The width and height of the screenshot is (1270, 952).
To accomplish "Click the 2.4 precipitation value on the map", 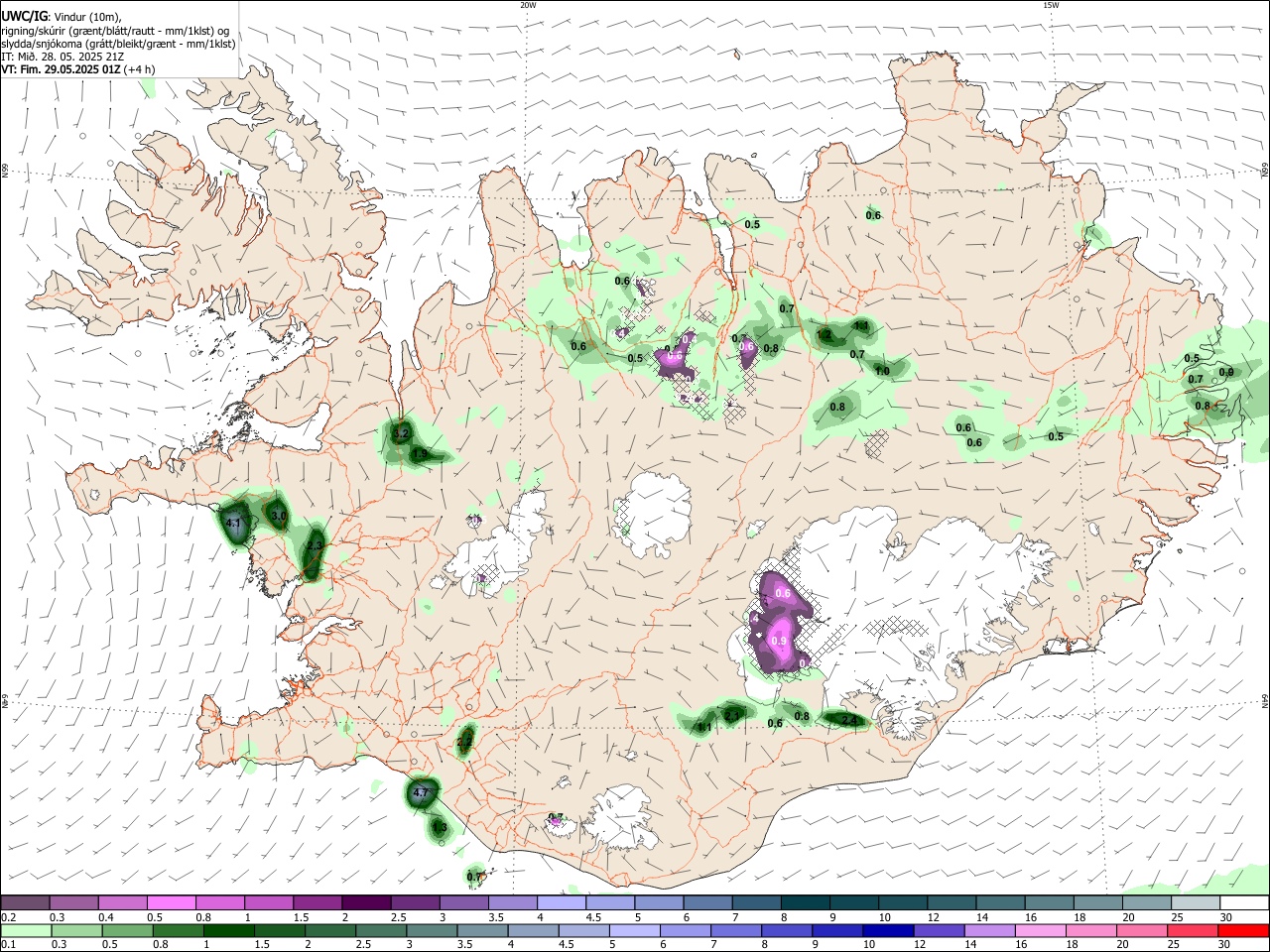I will tap(848, 720).
